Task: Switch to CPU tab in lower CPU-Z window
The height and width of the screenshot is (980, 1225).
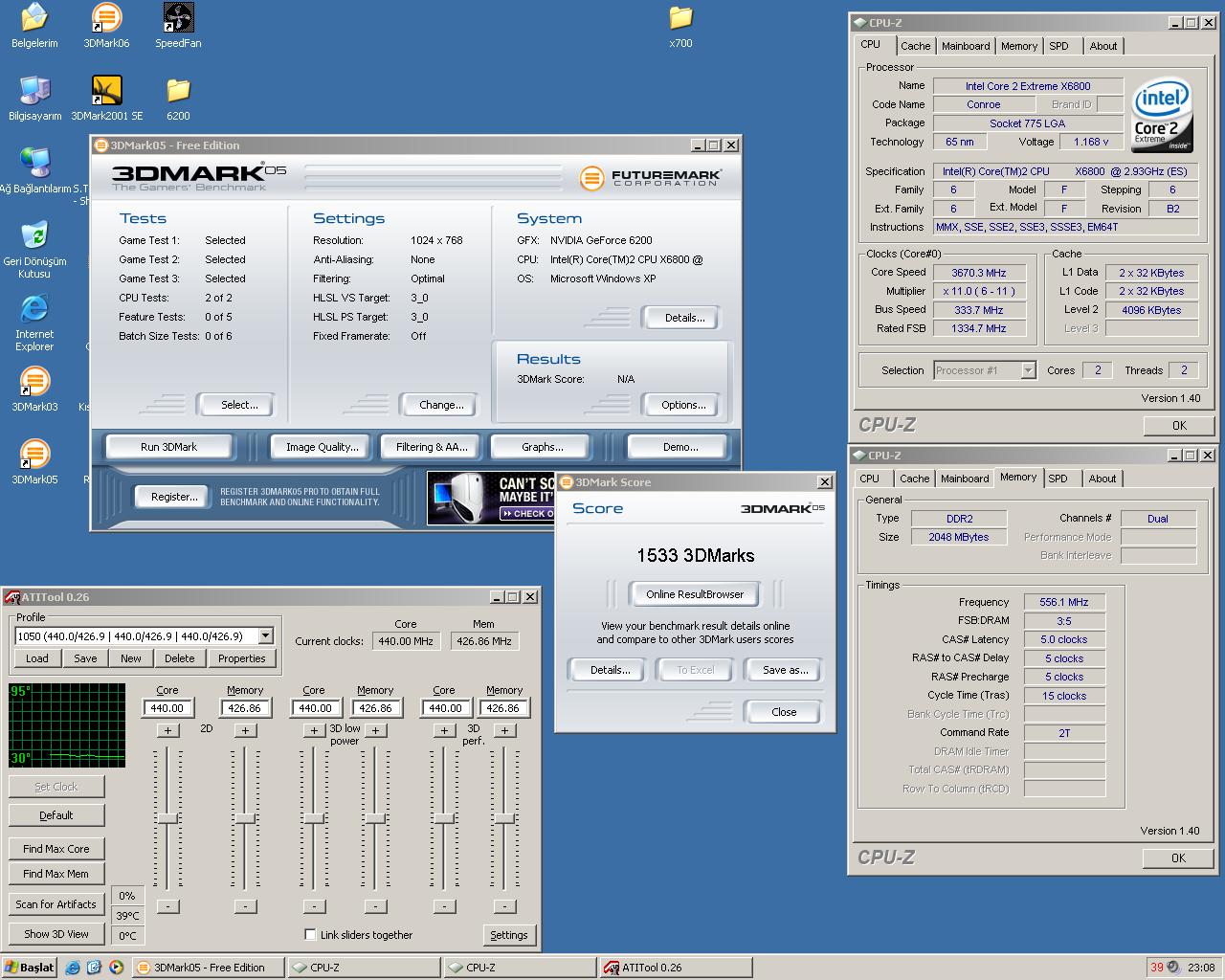Action: coord(870,479)
